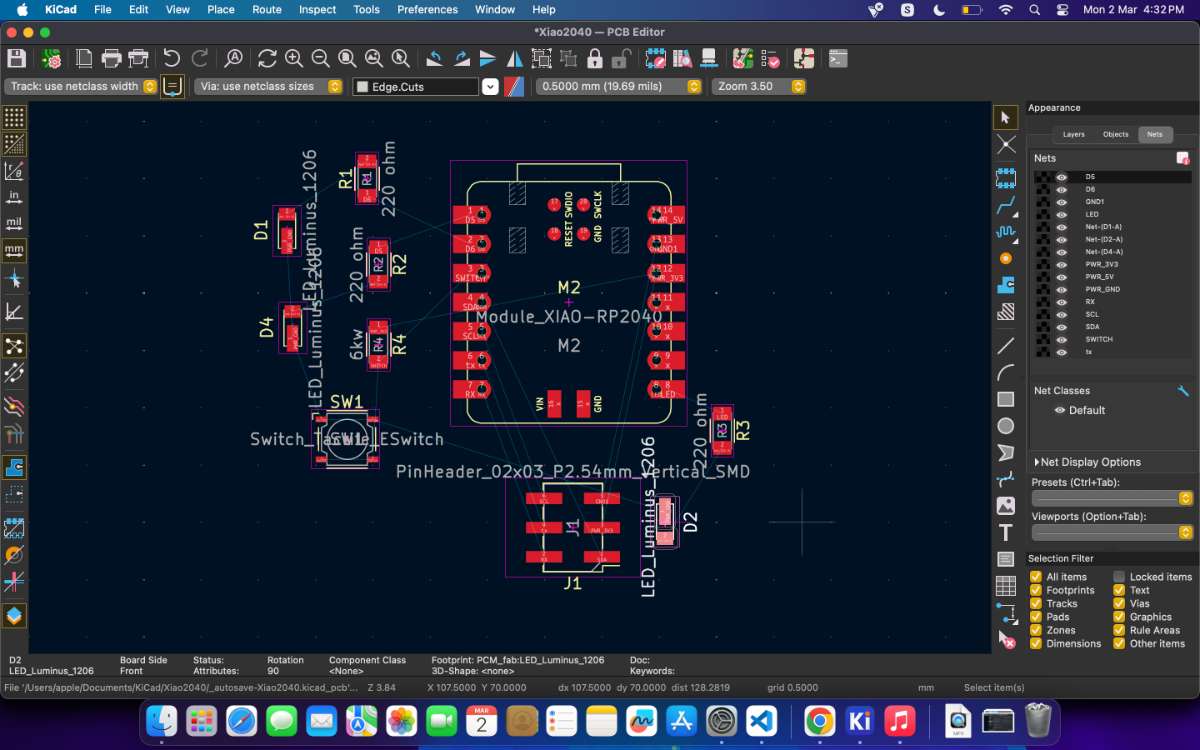Screen dimensions: 1200x750
Task: Switch units to millimeters
Action: (x=14, y=250)
